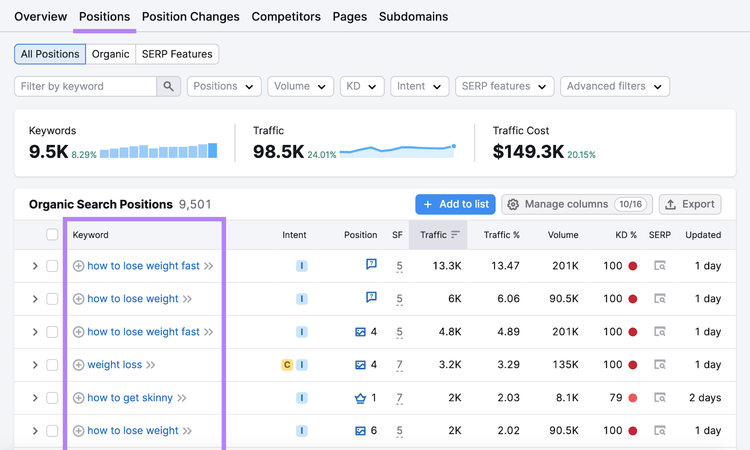
Task: Open the weight loss keyword link
Action: coord(115,365)
